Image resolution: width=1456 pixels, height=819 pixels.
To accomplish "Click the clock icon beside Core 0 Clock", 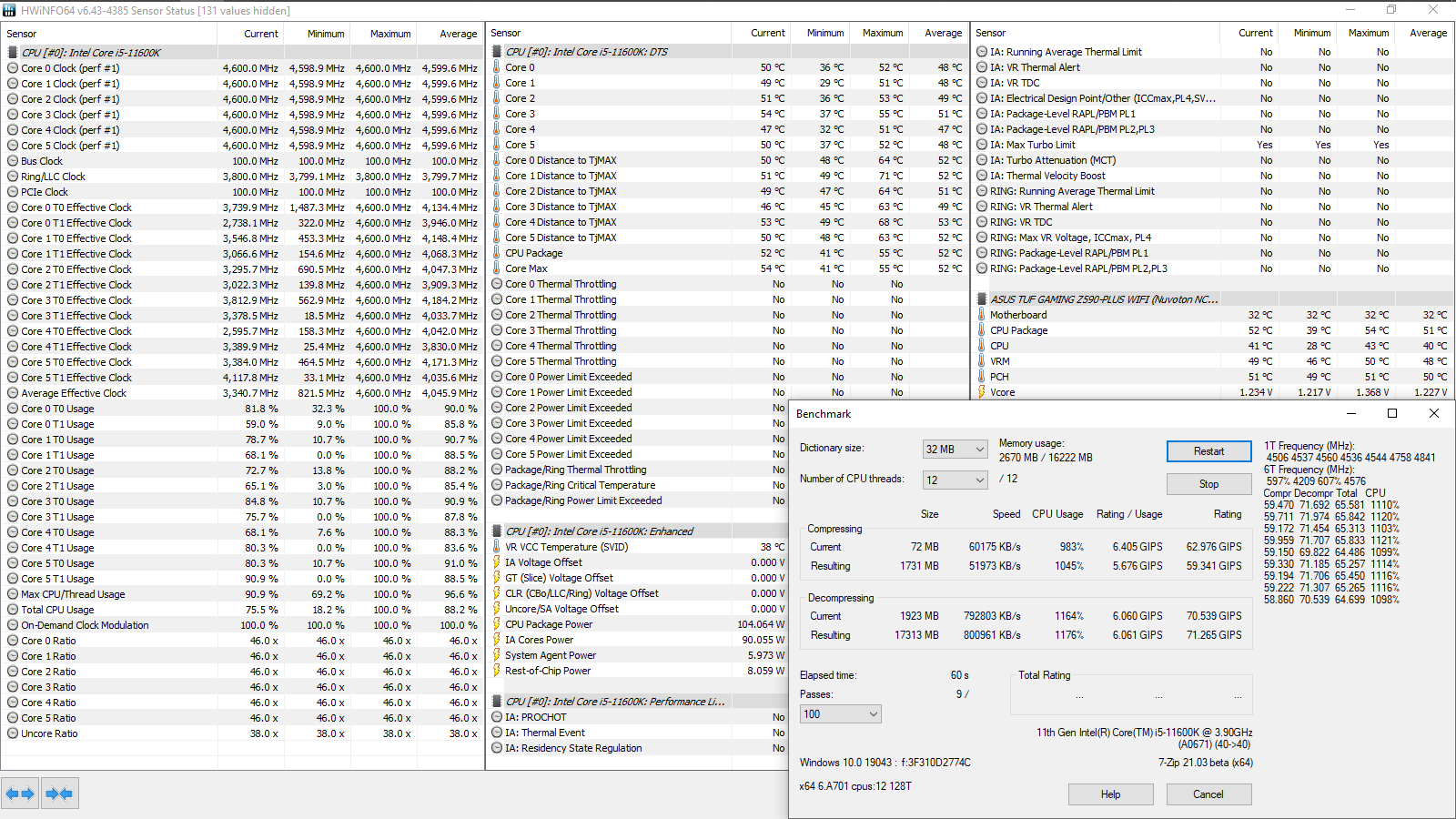I will tap(13, 68).
